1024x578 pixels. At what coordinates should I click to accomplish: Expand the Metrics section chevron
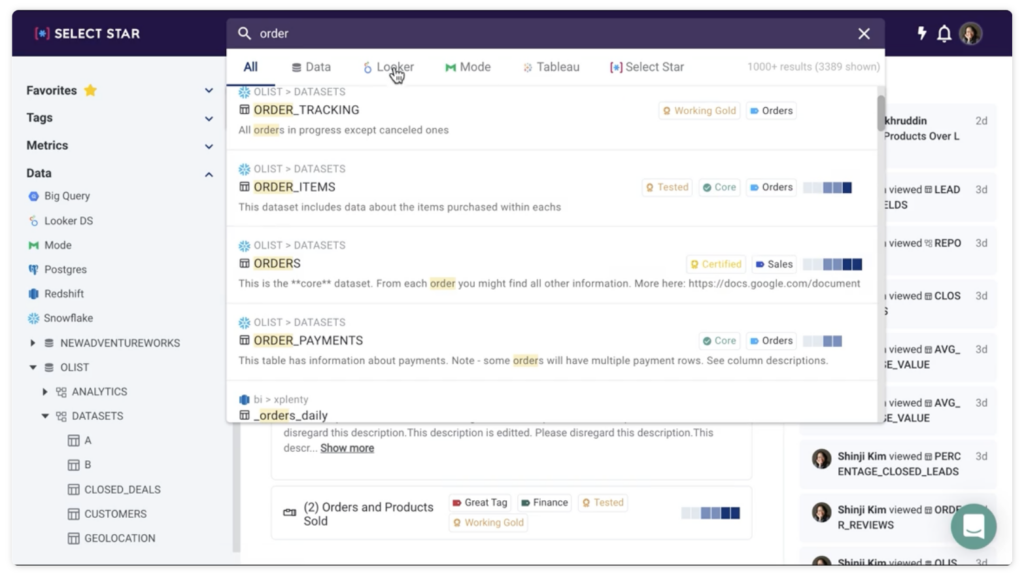(209, 146)
